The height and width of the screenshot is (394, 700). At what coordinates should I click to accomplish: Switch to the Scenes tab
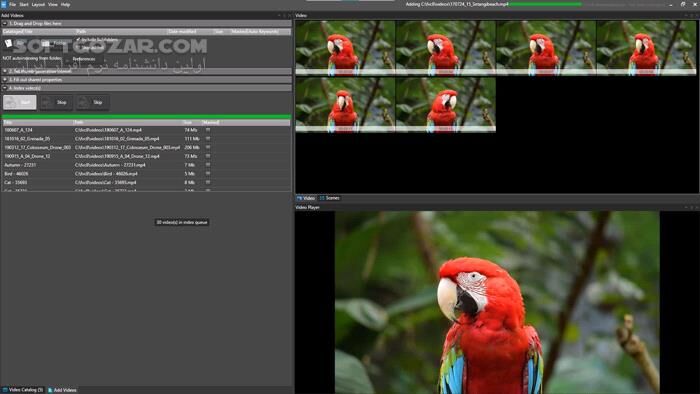click(329, 198)
